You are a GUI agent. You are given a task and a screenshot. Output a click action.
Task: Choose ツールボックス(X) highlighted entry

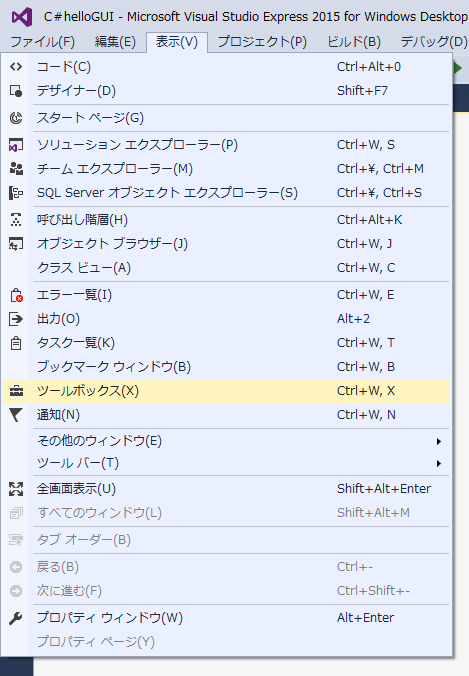coord(226,391)
